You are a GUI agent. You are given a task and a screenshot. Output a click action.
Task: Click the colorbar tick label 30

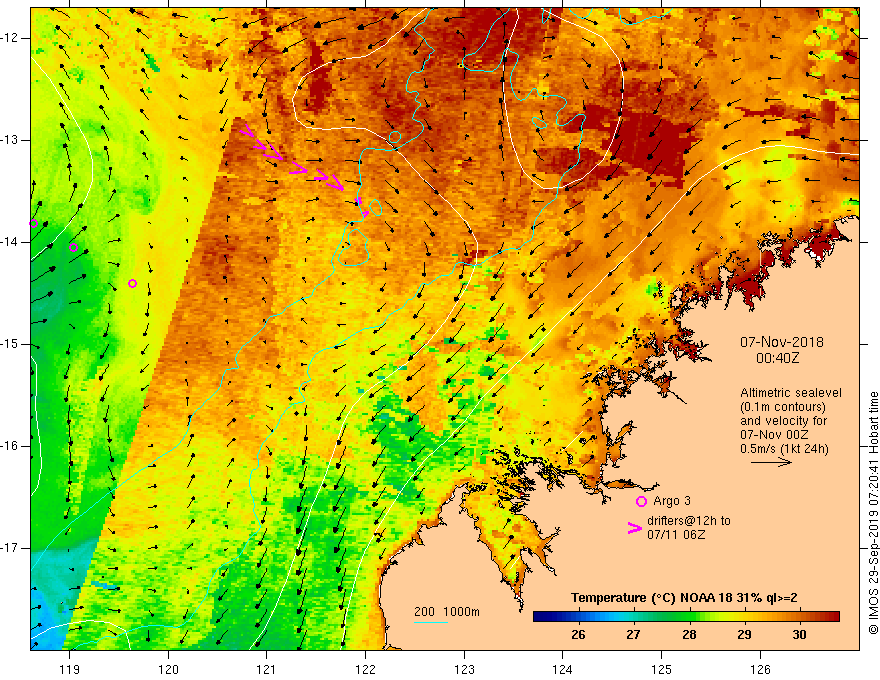(x=799, y=635)
